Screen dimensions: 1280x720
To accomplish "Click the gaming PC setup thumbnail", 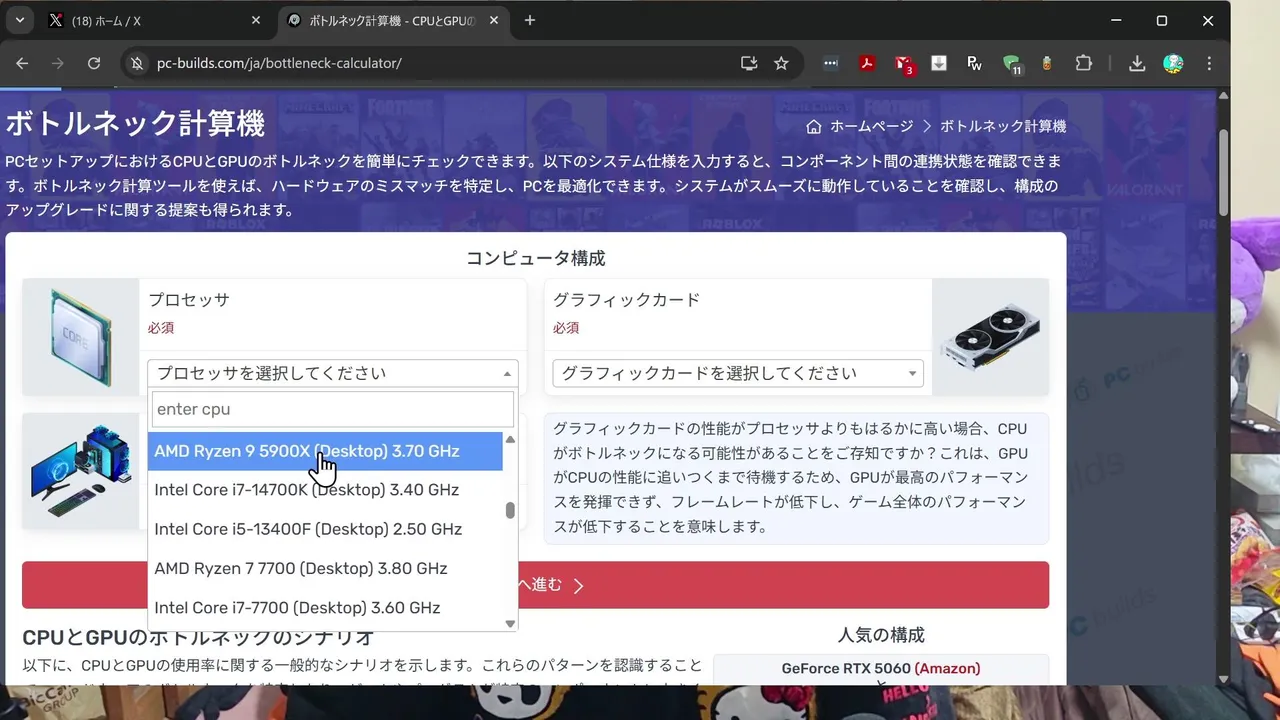I will [80, 470].
